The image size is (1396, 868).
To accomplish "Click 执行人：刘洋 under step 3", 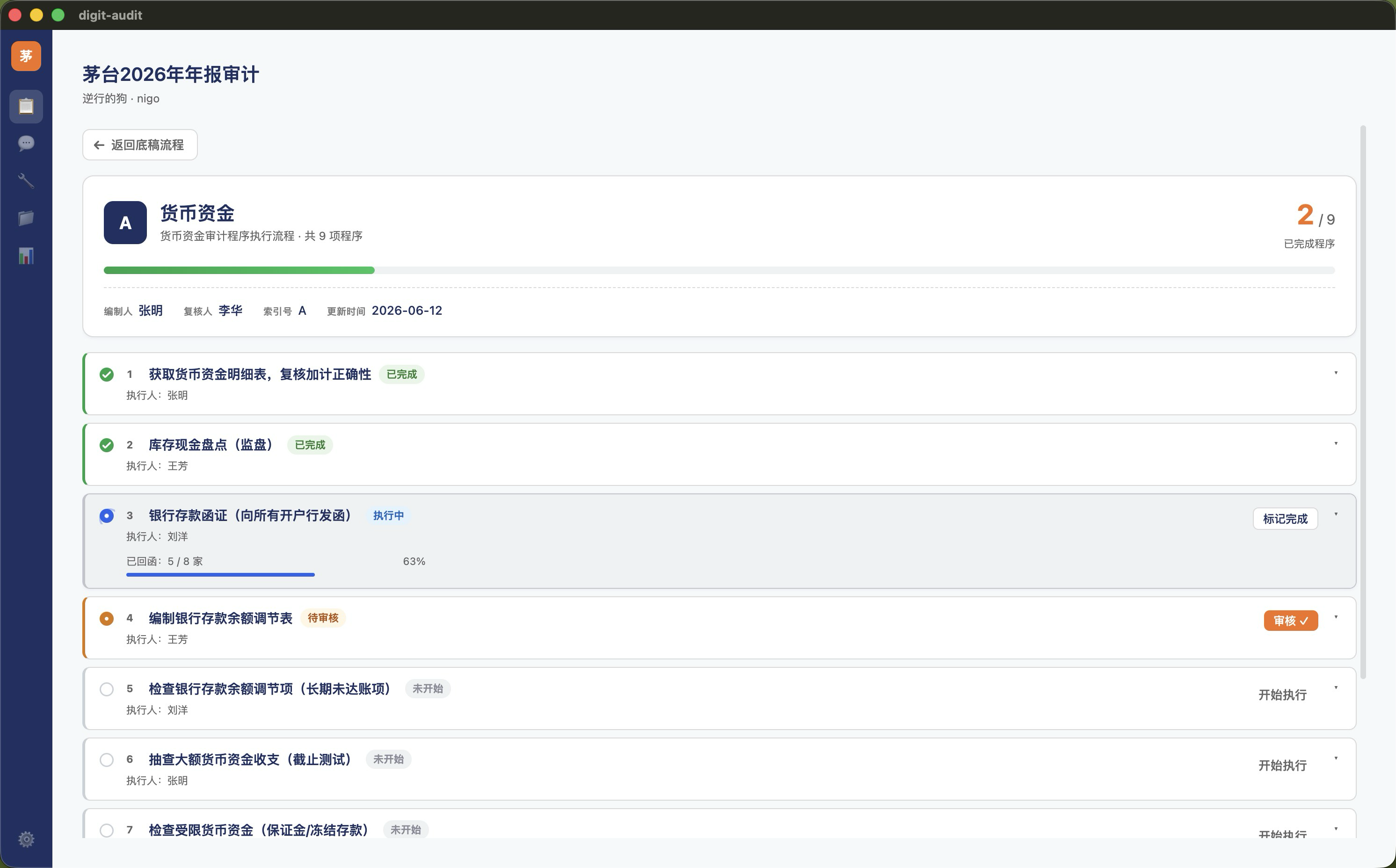I will [x=157, y=537].
